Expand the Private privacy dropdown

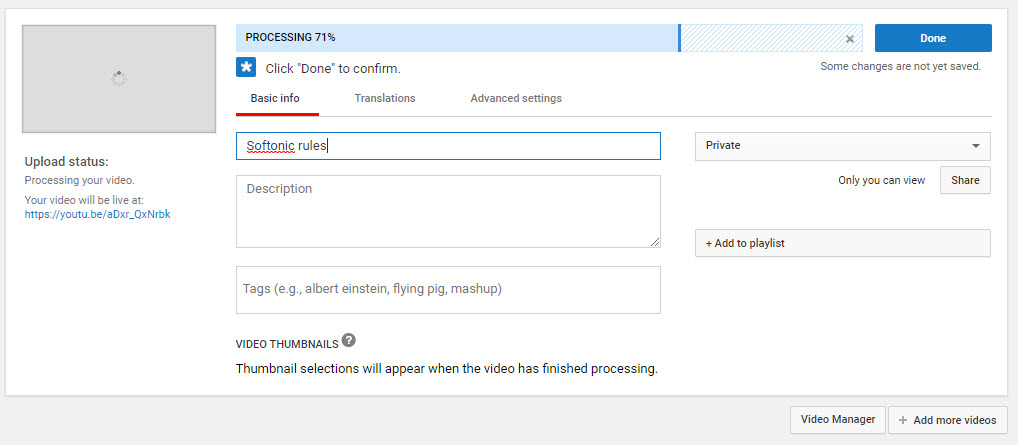pos(842,146)
